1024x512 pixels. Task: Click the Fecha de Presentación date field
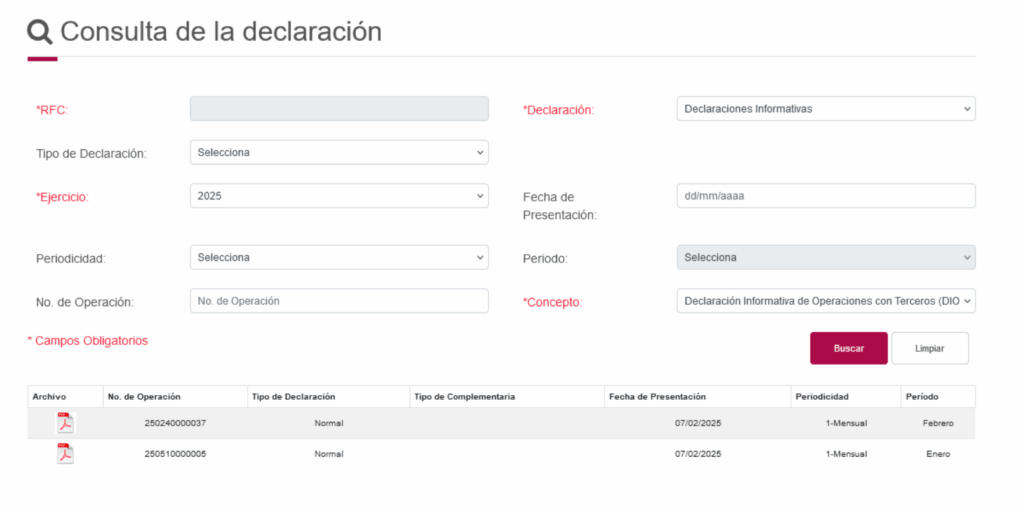point(825,196)
